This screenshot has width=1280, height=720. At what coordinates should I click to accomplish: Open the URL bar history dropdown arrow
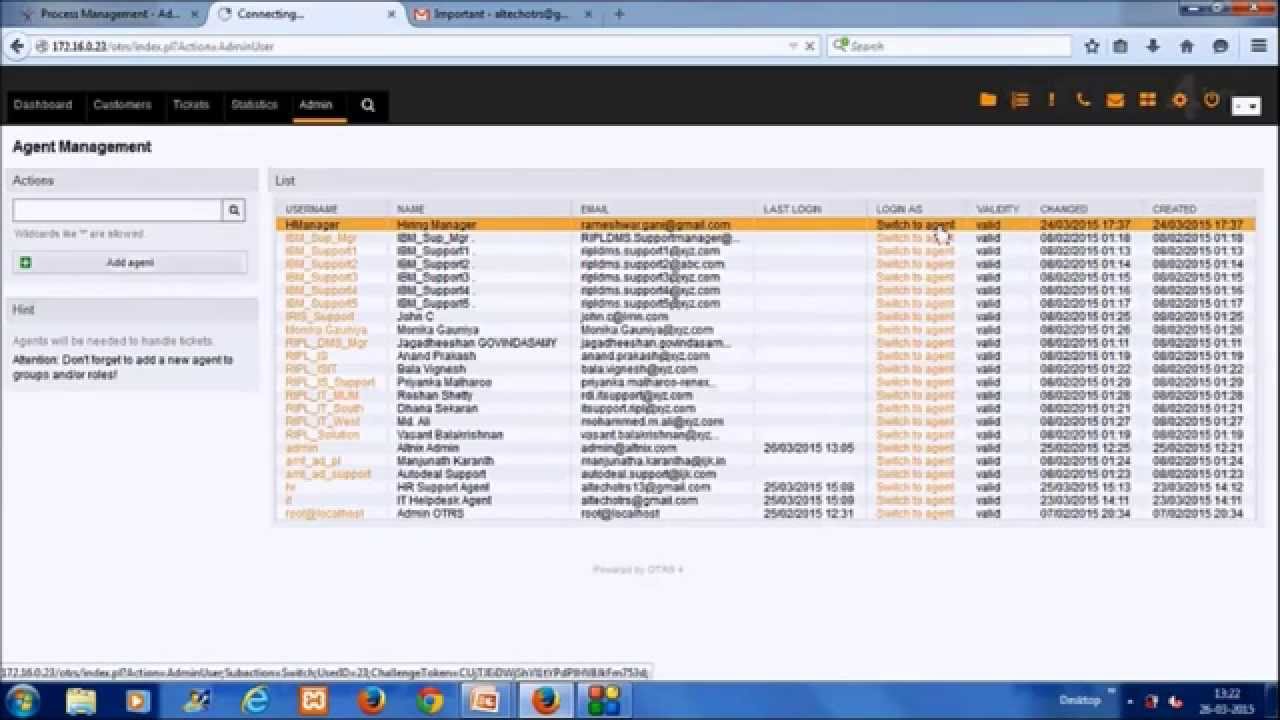(793, 46)
